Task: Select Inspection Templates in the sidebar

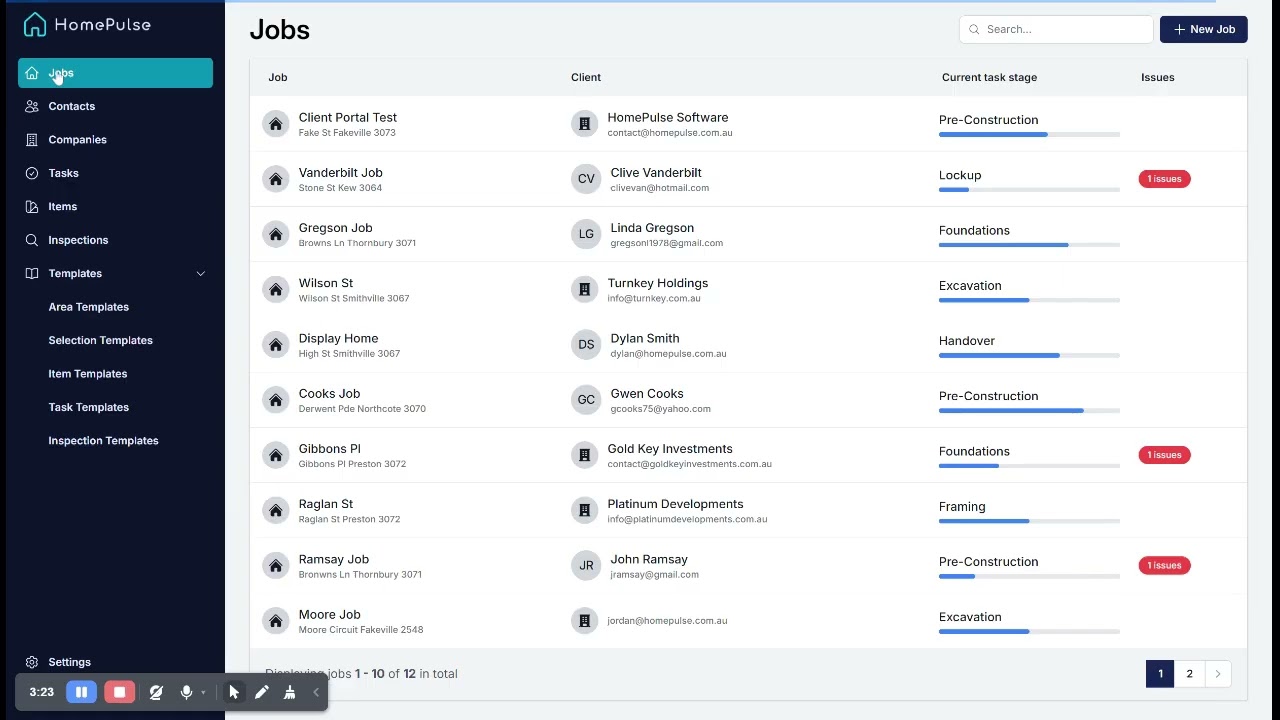Action: coord(103,441)
